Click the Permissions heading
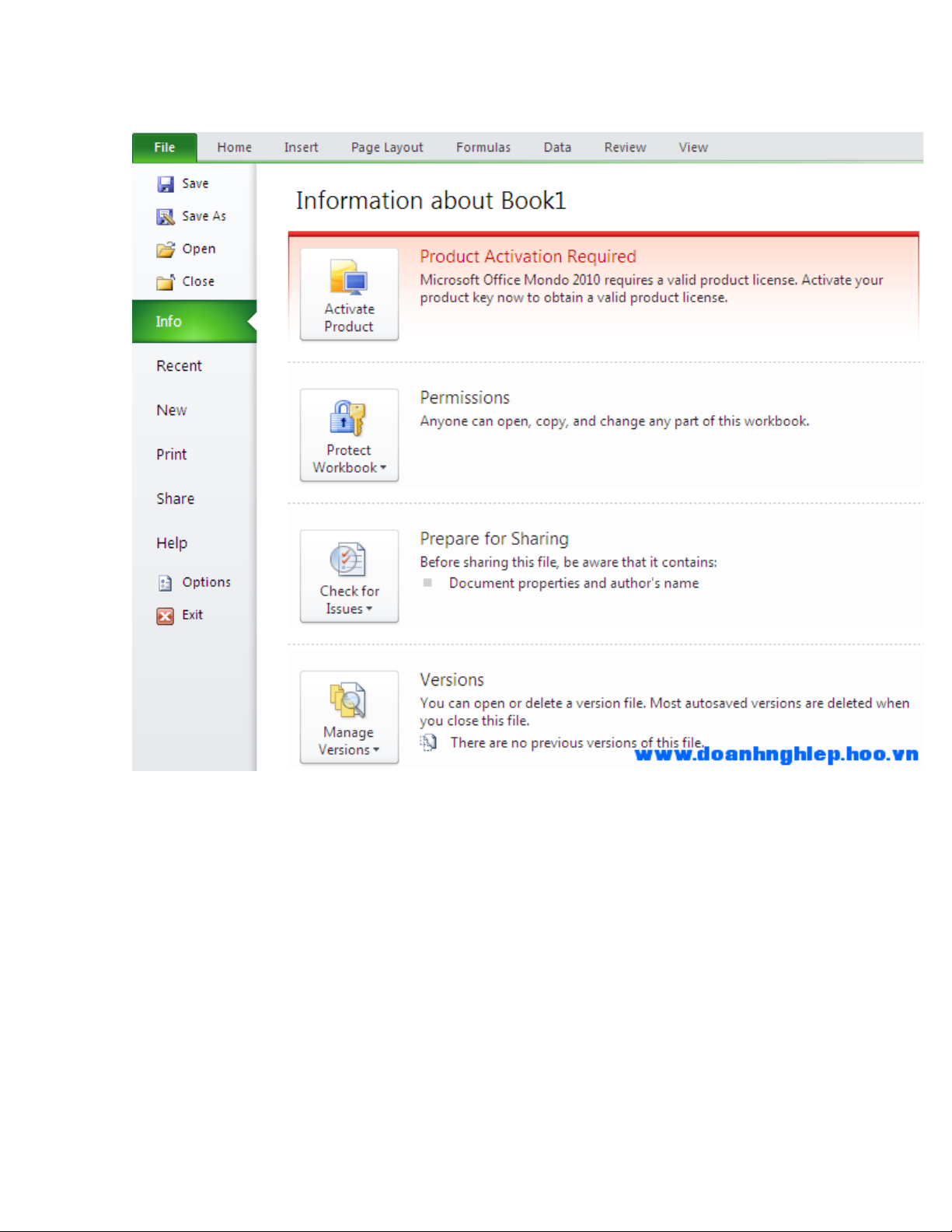The width and height of the screenshot is (952, 1232). tap(465, 398)
